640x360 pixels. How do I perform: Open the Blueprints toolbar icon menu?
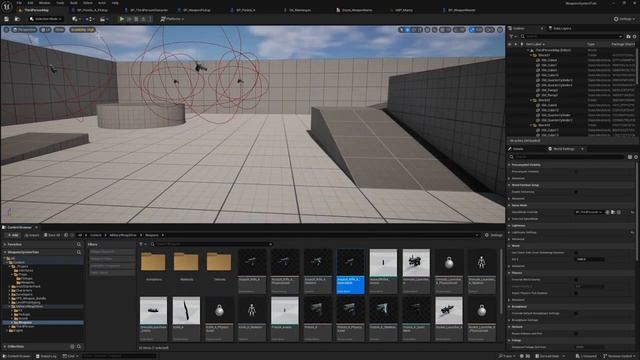point(89,19)
